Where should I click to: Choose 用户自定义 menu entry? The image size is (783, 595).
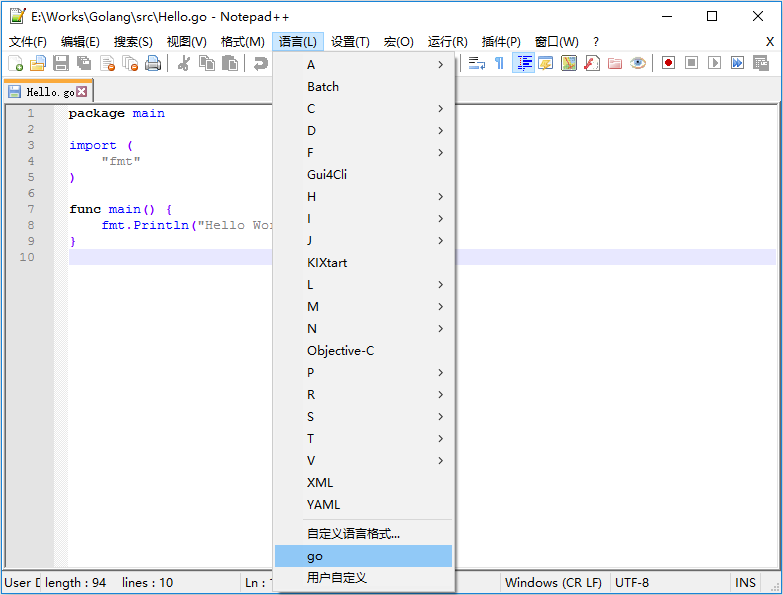pyautogui.click(x=364, y=578)
